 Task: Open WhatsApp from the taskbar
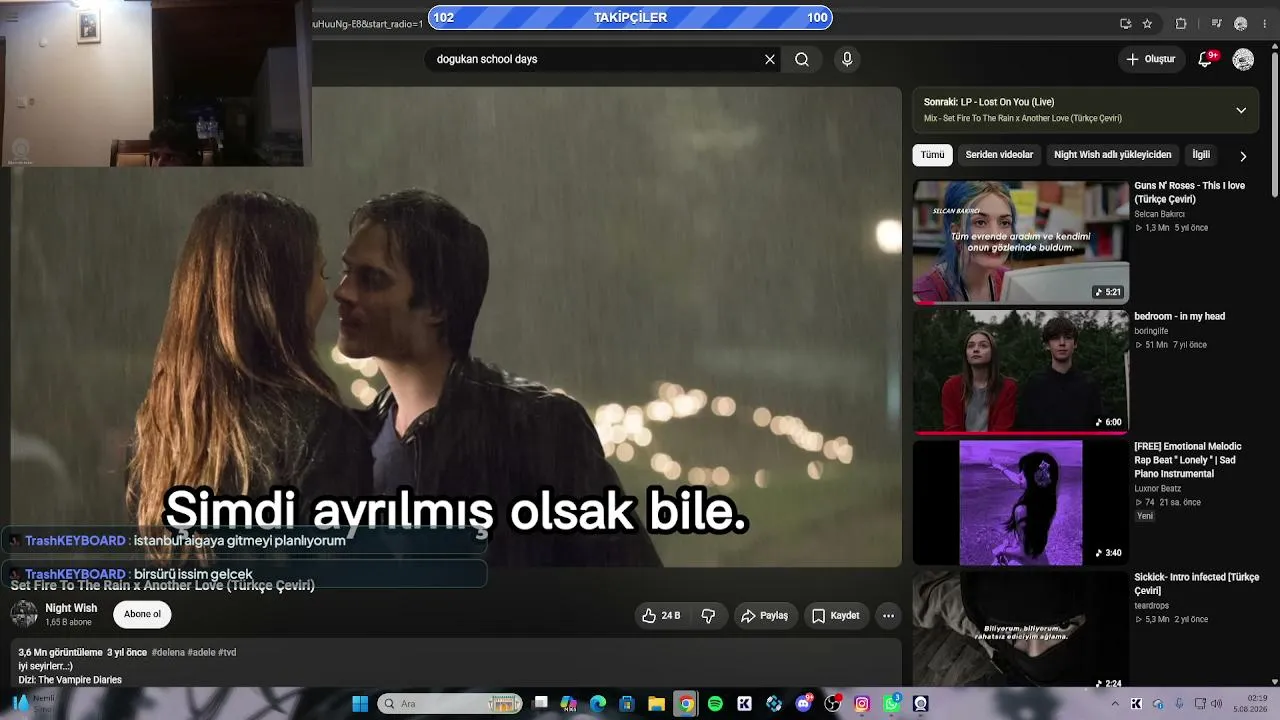click(x=891, y=704)
